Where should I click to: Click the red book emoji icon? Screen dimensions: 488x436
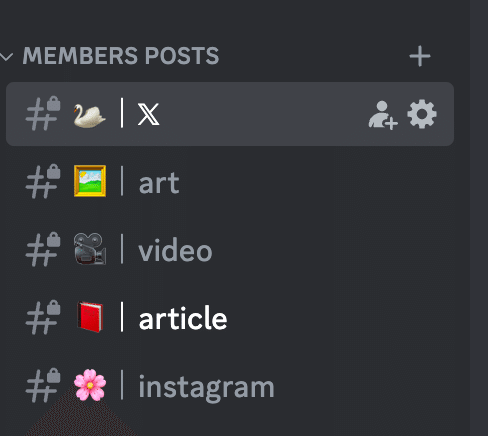90,317
